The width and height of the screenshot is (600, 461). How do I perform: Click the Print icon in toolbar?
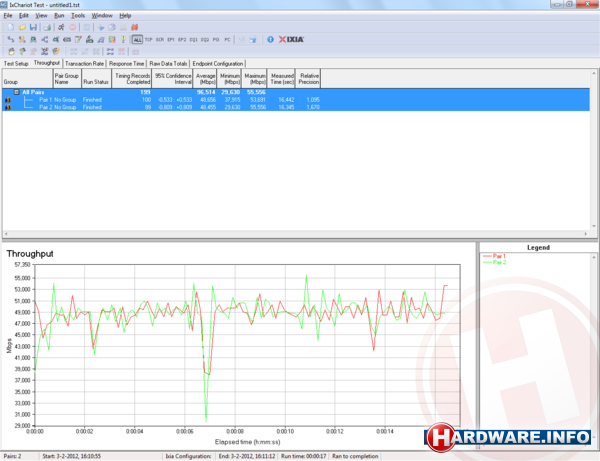click(46, 27)
